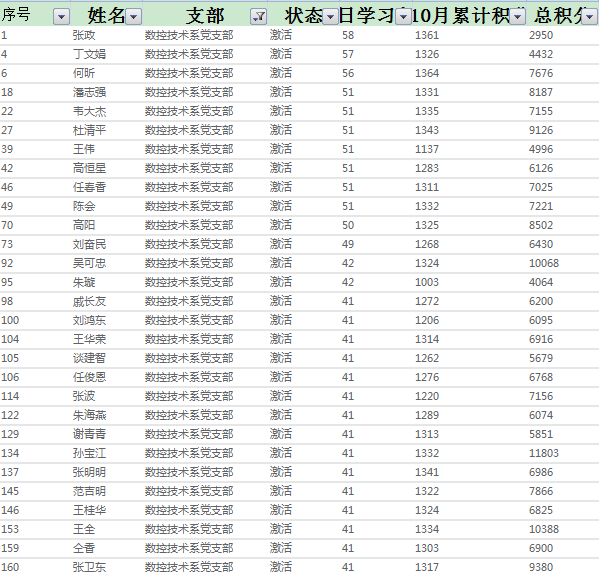Select the cell containing 丁文娟

pos(89,54)
